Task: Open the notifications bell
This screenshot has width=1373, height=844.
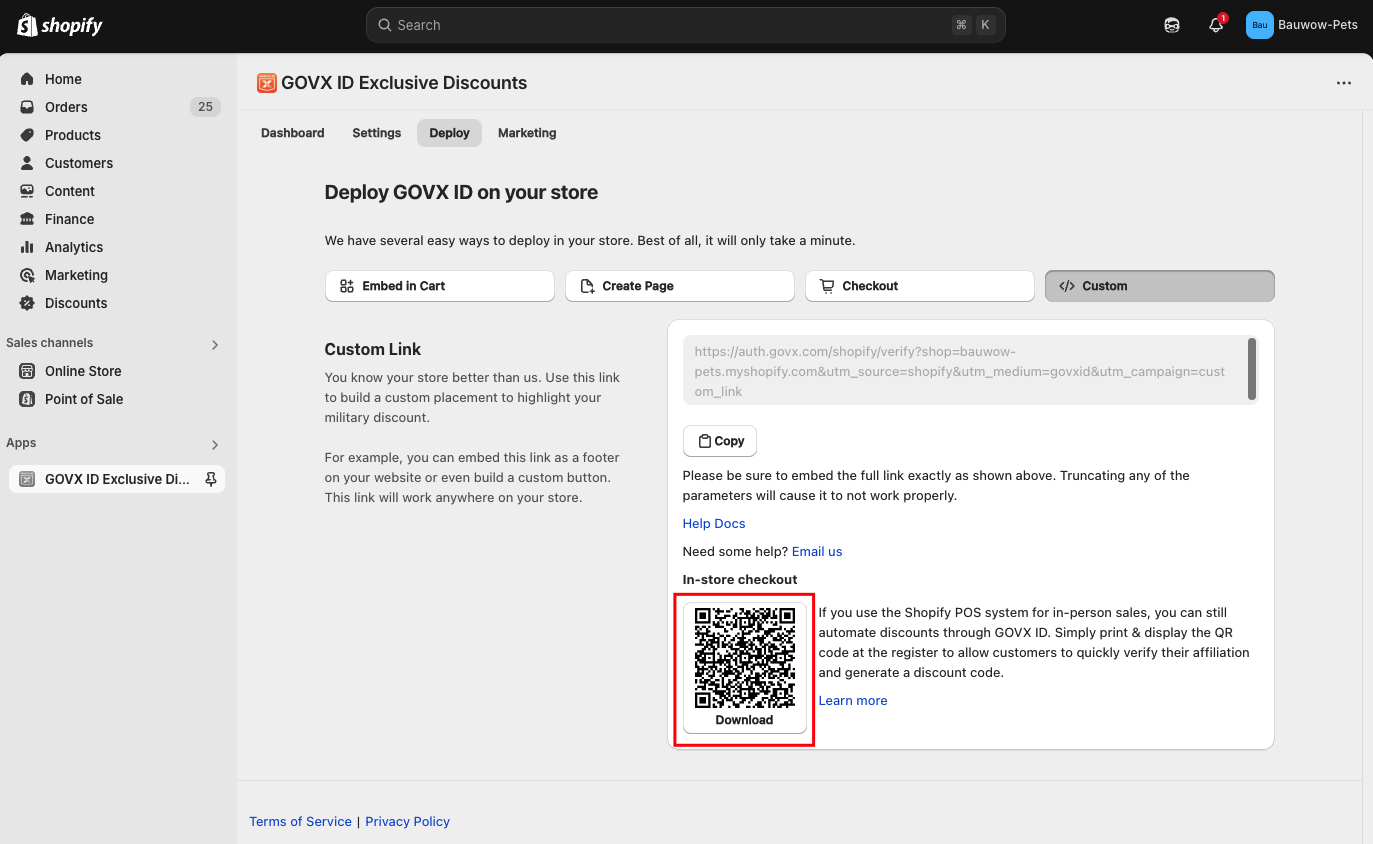Action: 1216,25
